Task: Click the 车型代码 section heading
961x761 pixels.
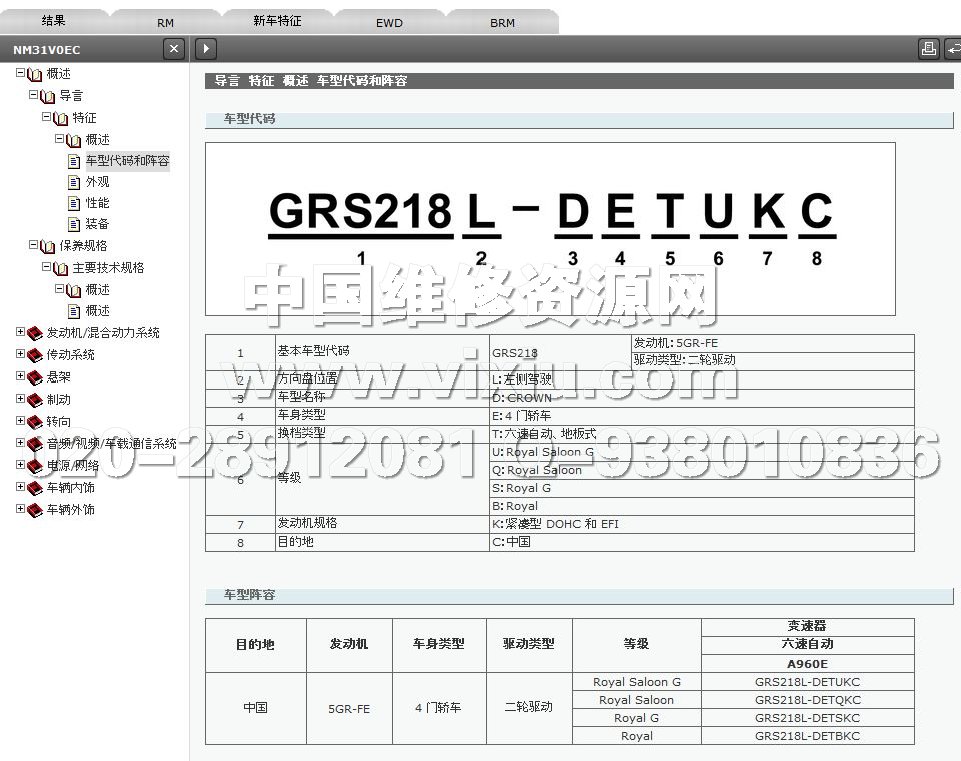Action: [249, 119]
